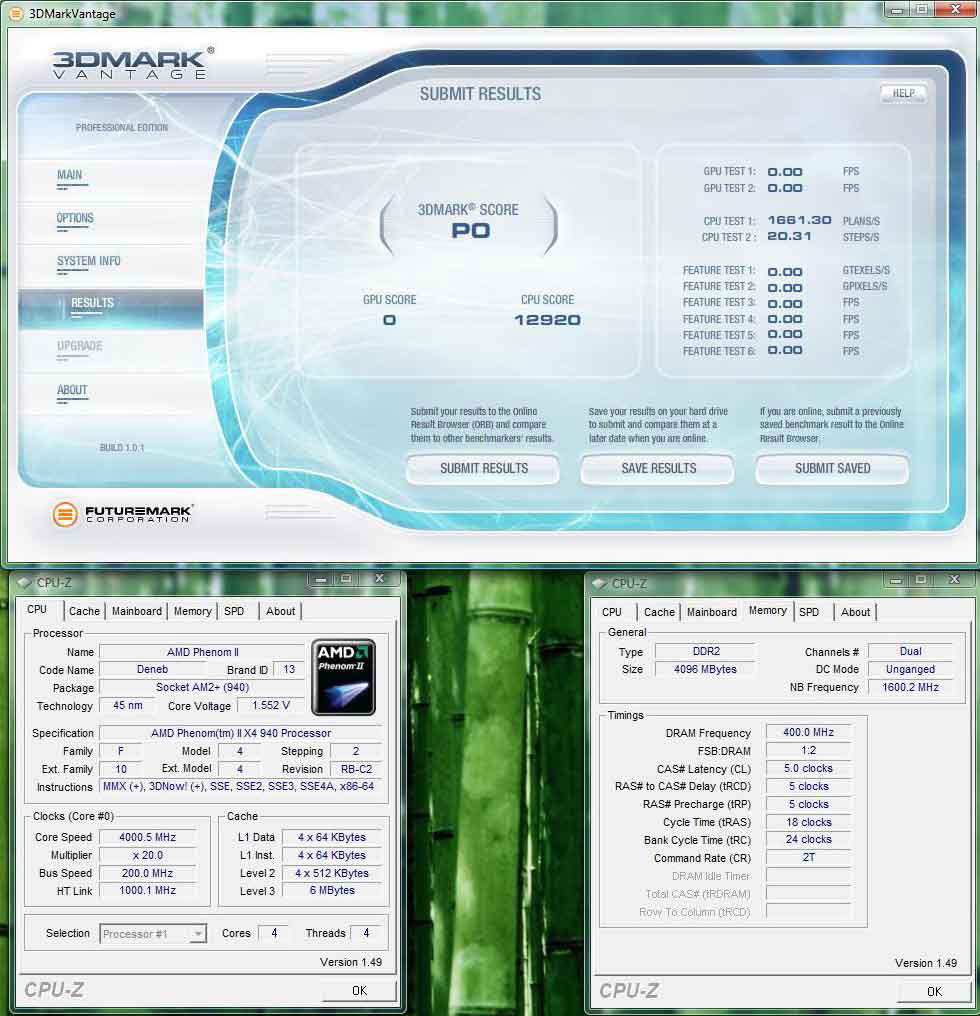Click the CAS# Latency field 5.0 clocks
Screen dimensions: 980x1016
pyautogui.click(x=808, y=768)
